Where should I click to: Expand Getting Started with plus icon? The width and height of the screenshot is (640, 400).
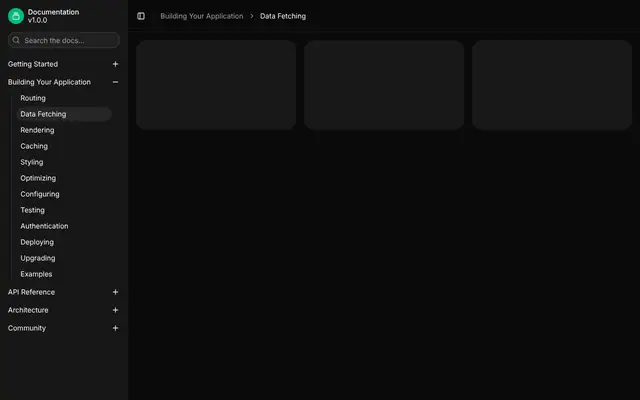116,64
